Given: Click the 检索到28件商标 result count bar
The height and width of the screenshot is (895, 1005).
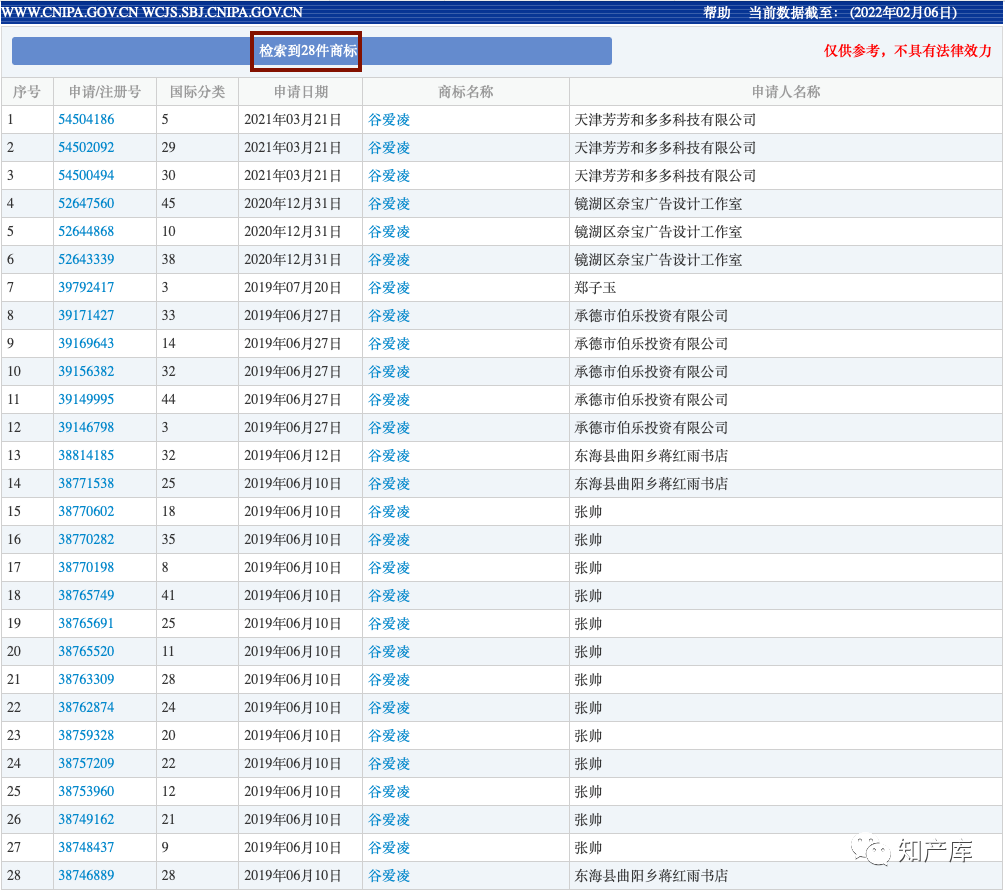Looking at the screenshot, I should 308,51.
